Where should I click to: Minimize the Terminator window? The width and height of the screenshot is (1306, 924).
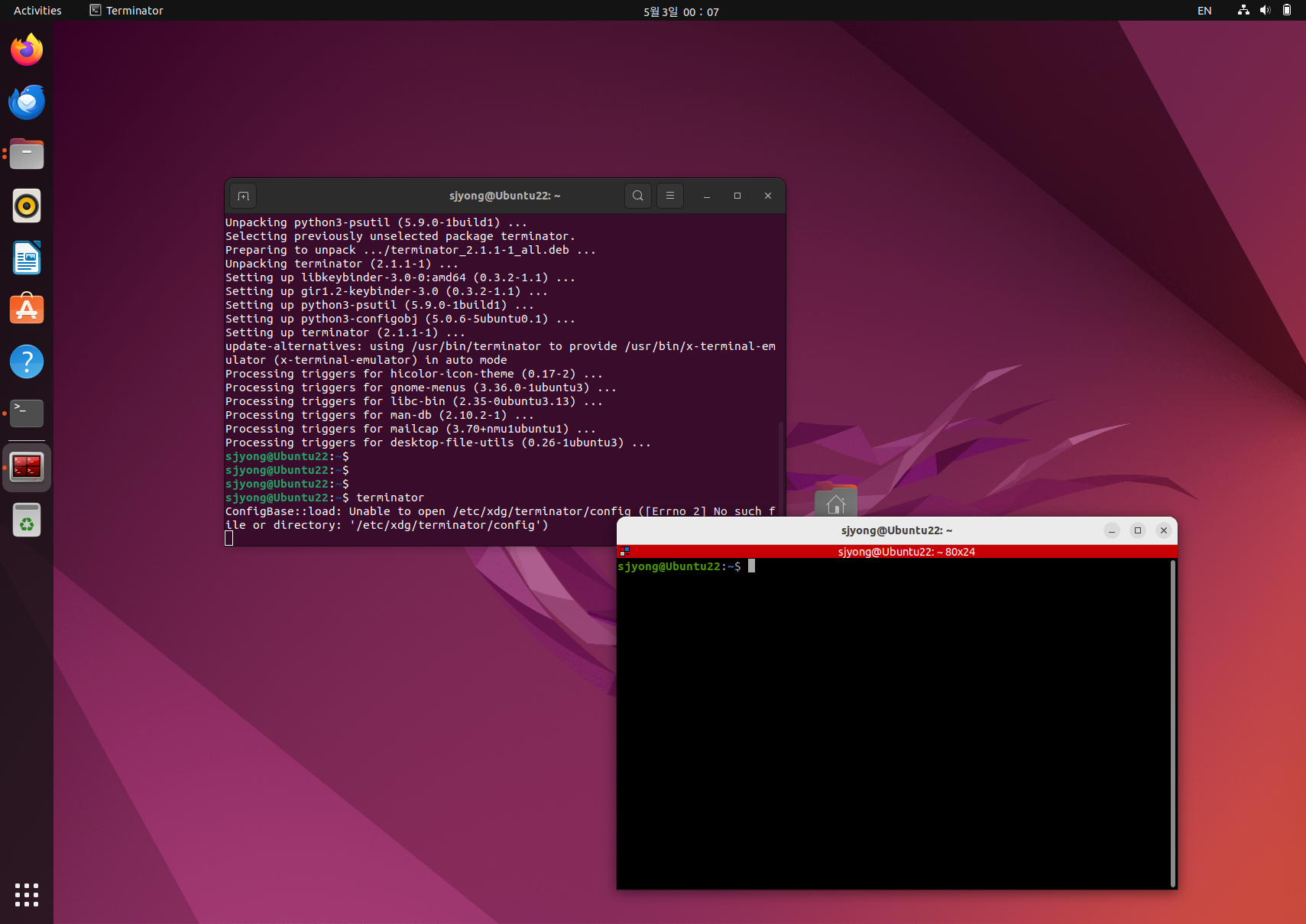[1112, 530]
